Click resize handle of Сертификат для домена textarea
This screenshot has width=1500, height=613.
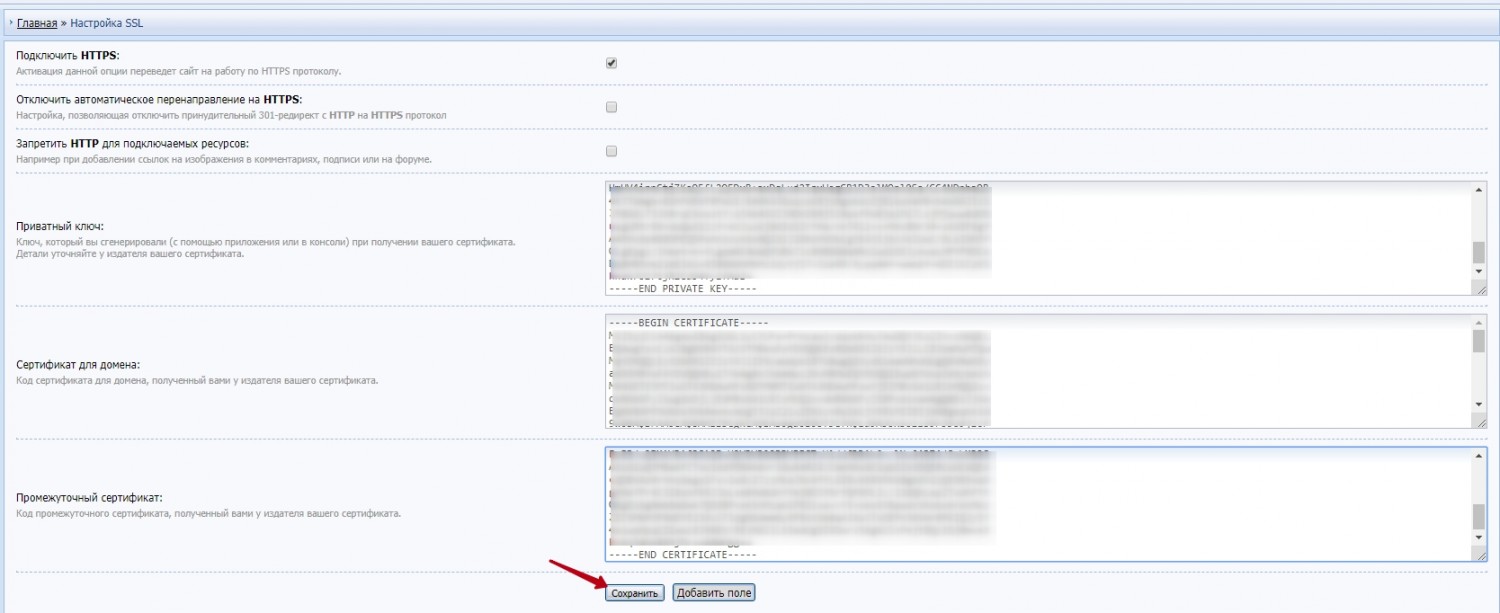(1479, 422)
